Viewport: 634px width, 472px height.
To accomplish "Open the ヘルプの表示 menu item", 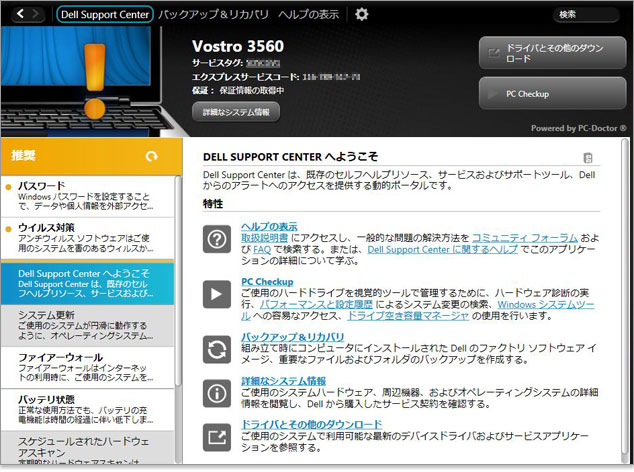I will coord(308,15).
